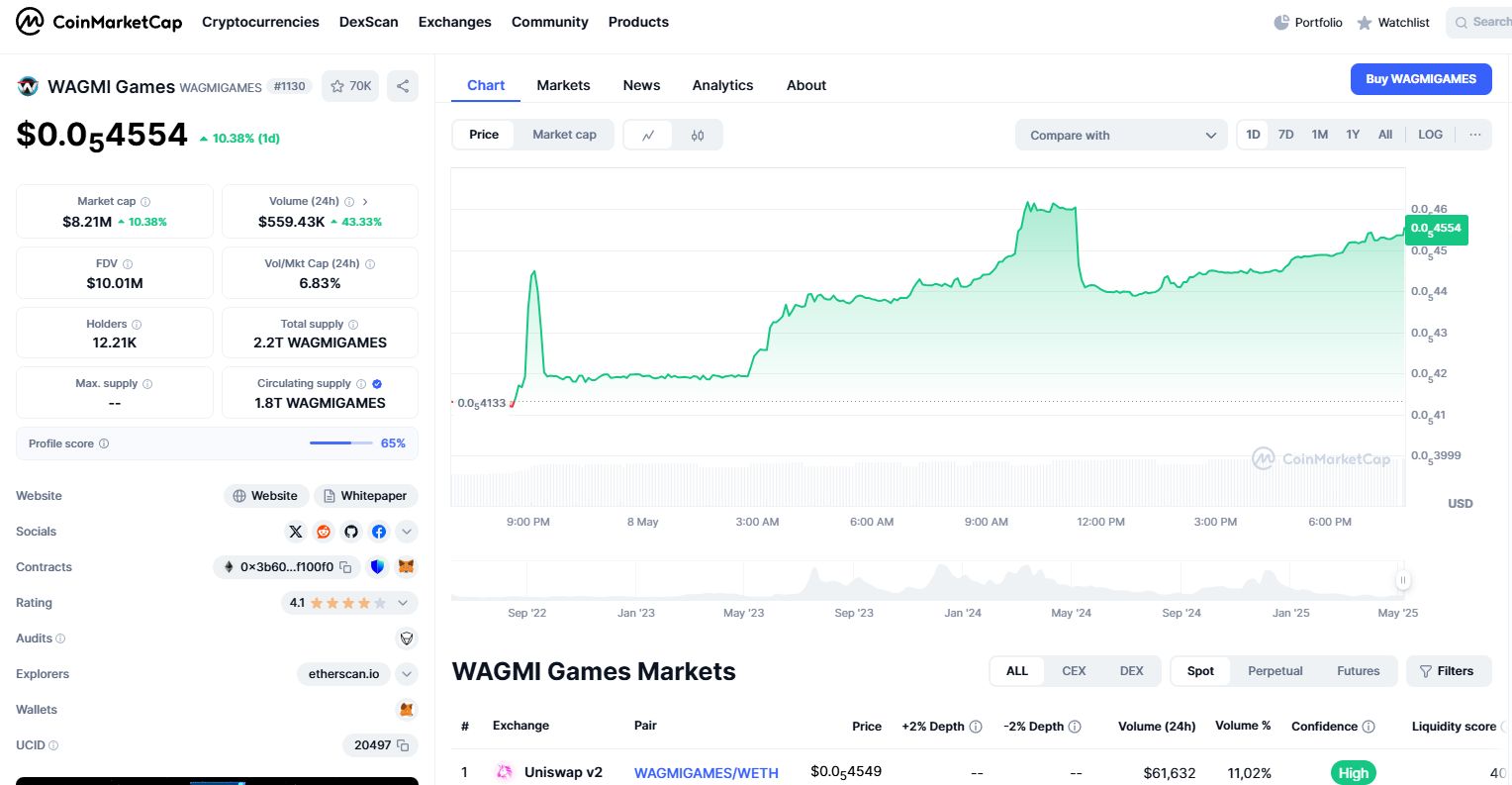Copy the UCID 20497
This screenshot has width=1512, height=785.
coord(403,745)
